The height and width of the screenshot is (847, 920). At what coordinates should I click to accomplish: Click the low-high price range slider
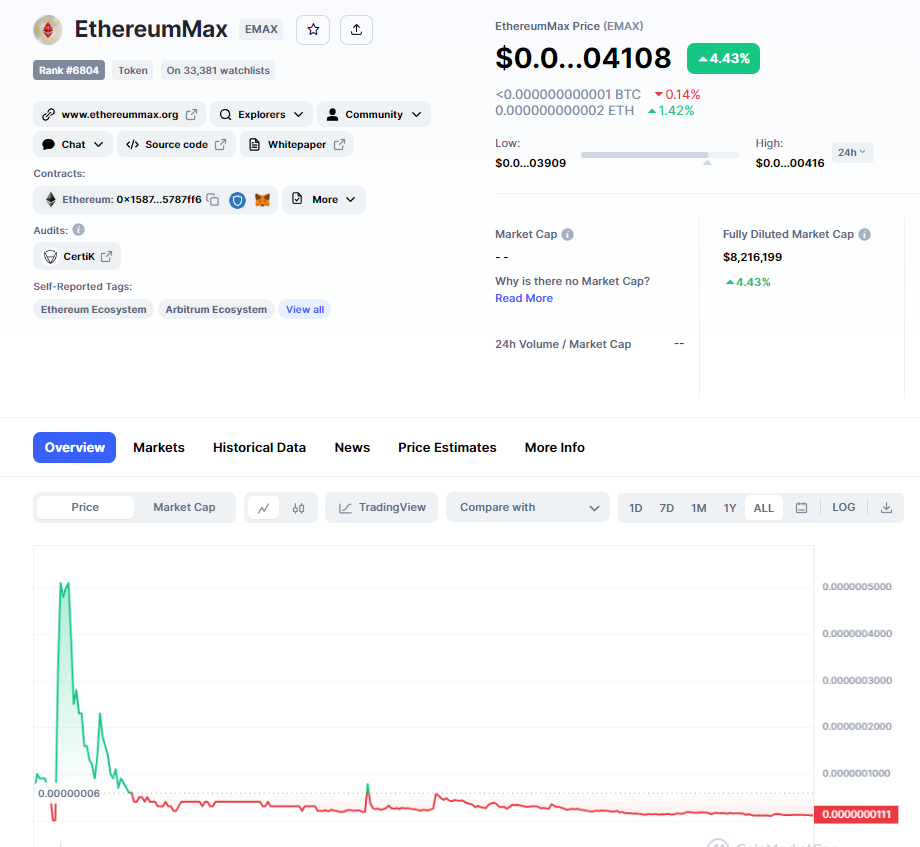pos(660,155)
